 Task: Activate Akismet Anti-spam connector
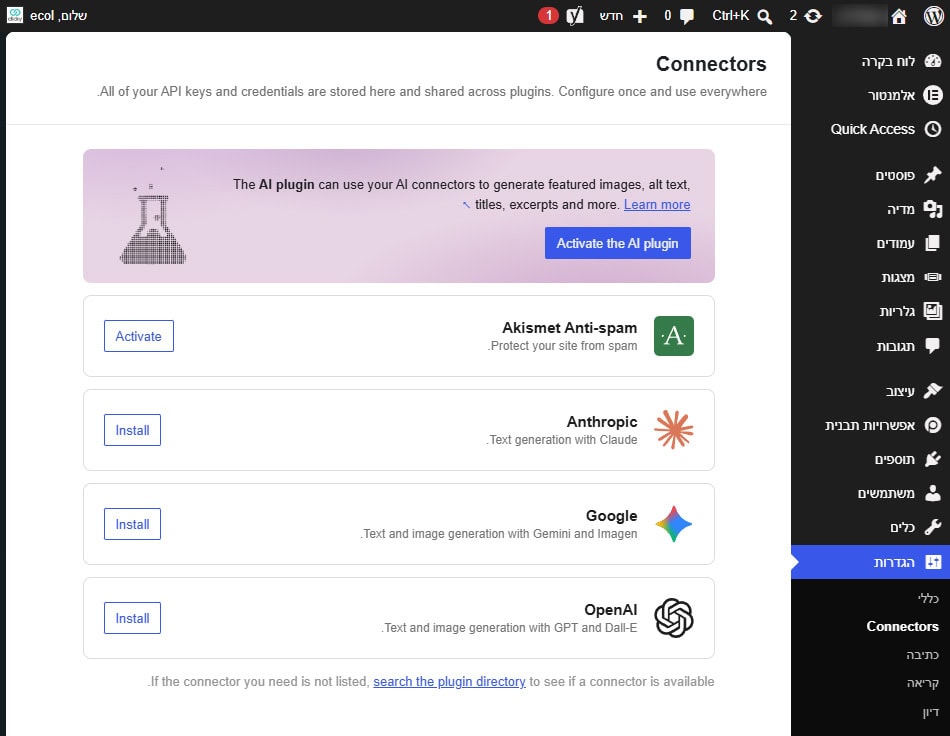tap(139, 336)
